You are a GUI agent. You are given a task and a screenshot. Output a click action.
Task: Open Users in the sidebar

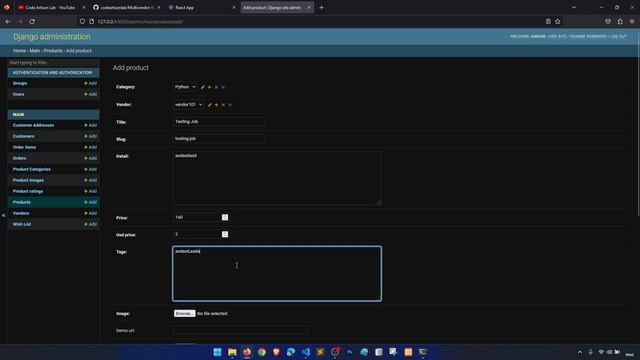(x=18, y=94)
